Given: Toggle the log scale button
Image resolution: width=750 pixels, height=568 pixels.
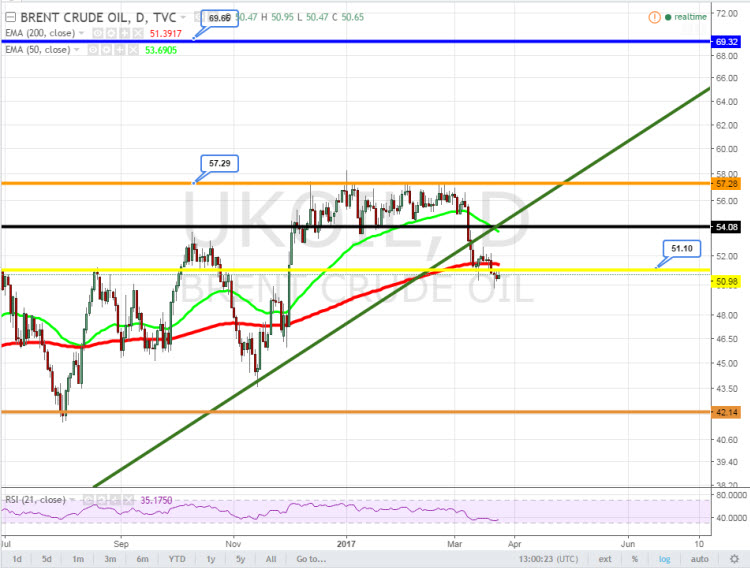Looking at the screenshot, I should tap(664, 559).
